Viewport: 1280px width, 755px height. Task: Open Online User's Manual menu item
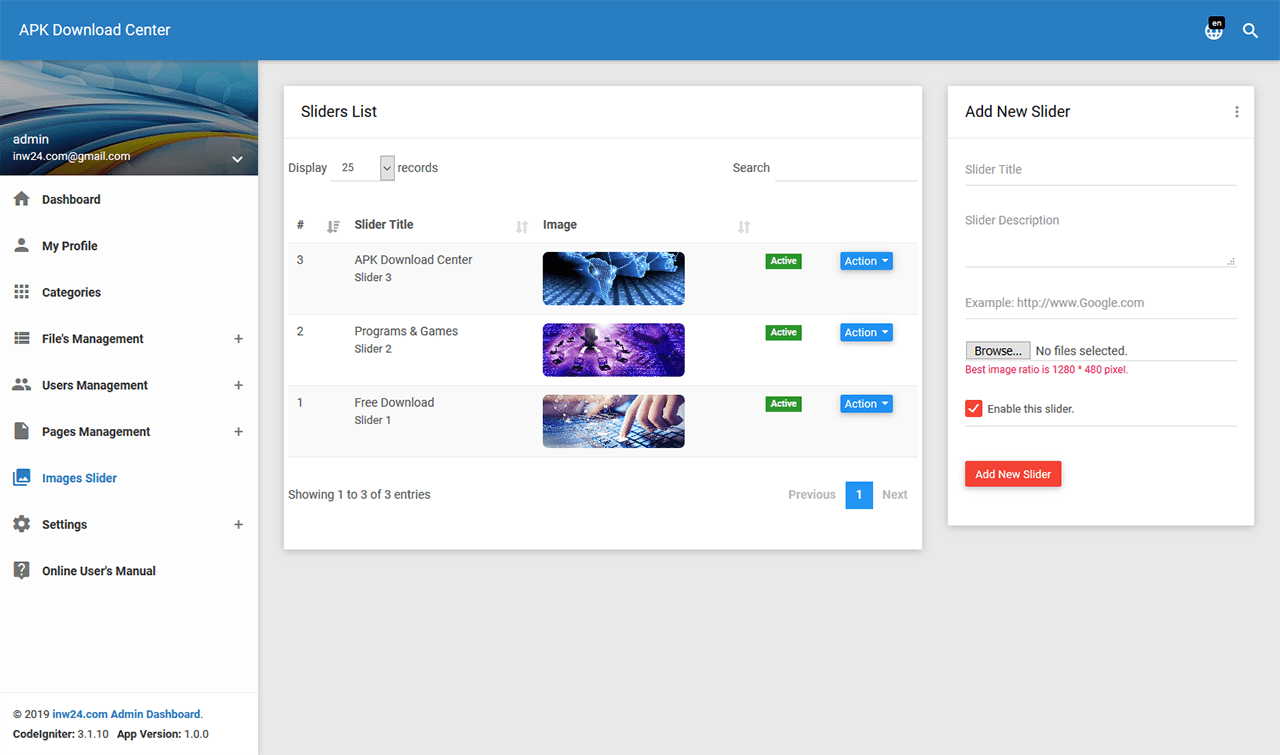[x=129, y=571]
